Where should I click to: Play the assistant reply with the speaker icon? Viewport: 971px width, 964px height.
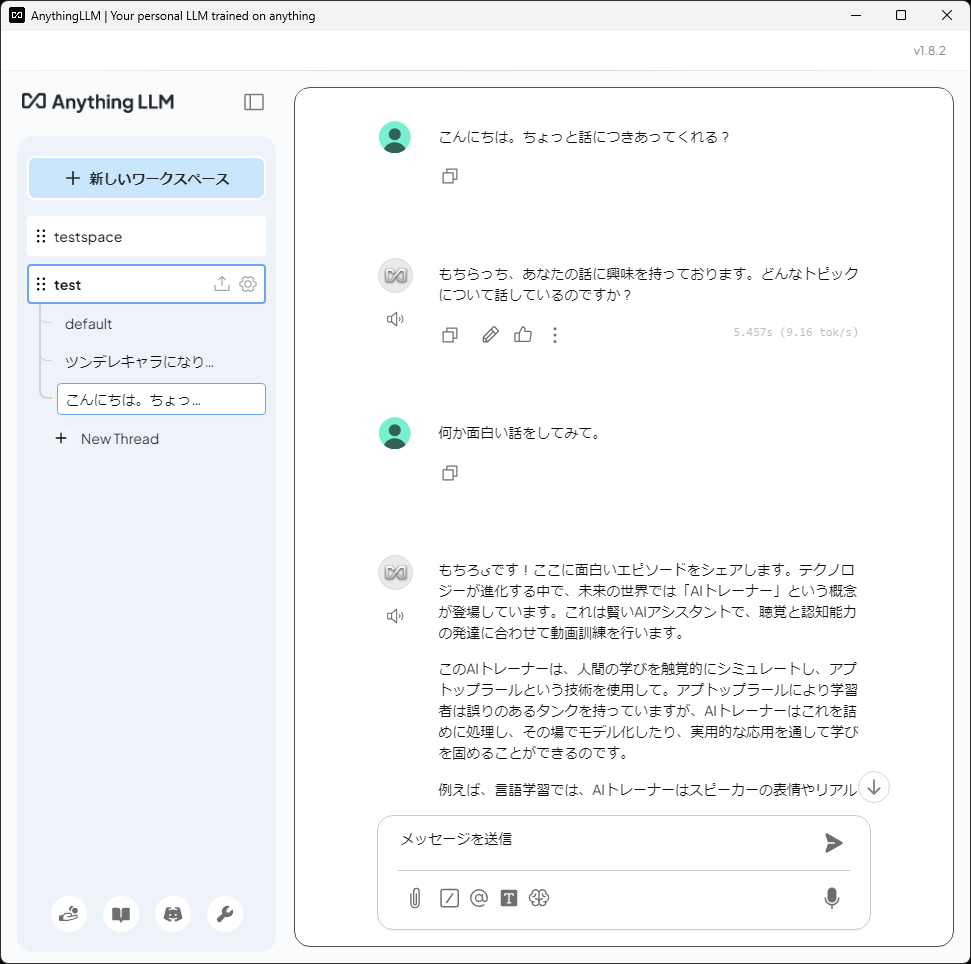(395, 319)
